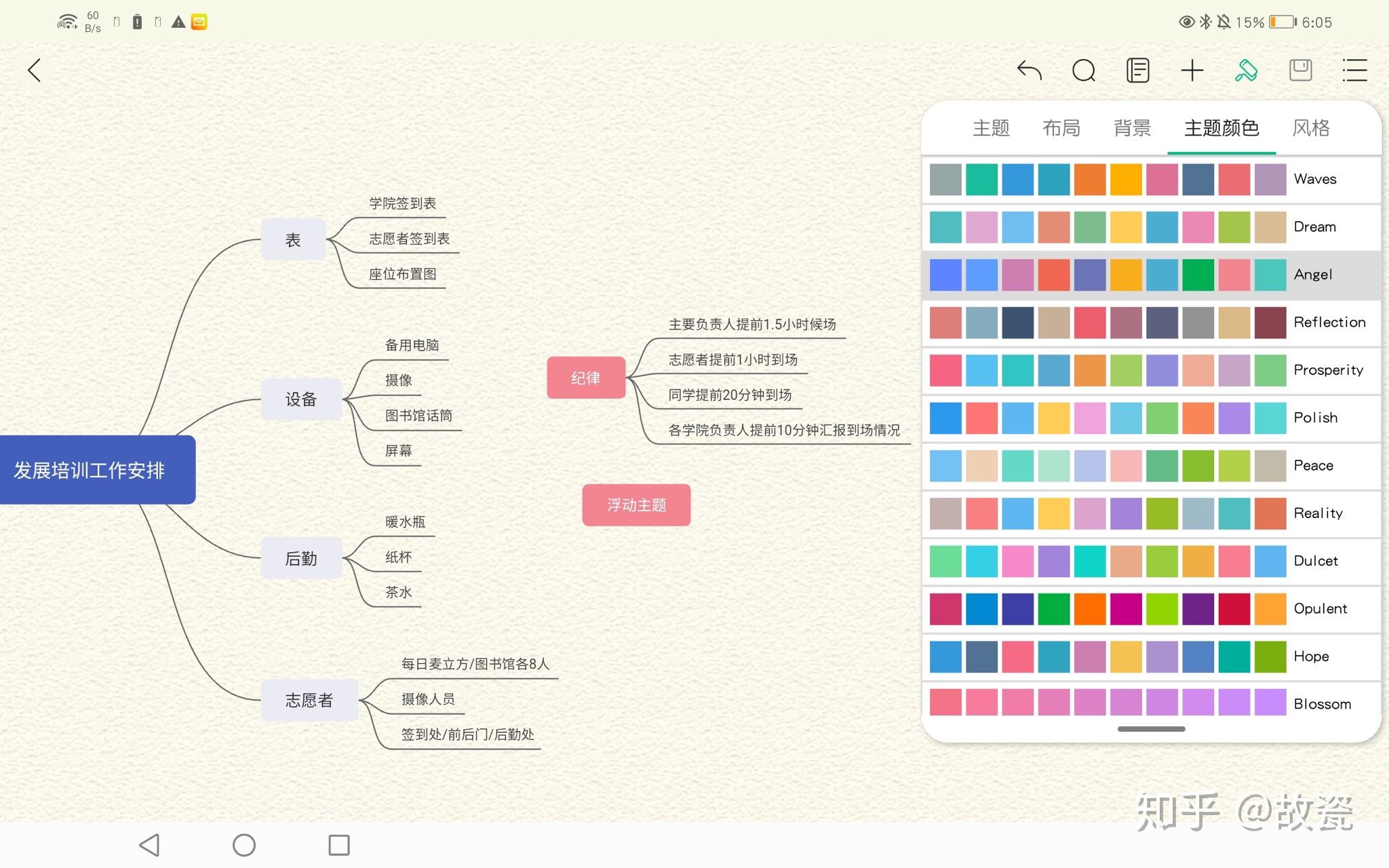Switch to the 主题 tab
This screenshot has height=868, width=1389.
991,127
